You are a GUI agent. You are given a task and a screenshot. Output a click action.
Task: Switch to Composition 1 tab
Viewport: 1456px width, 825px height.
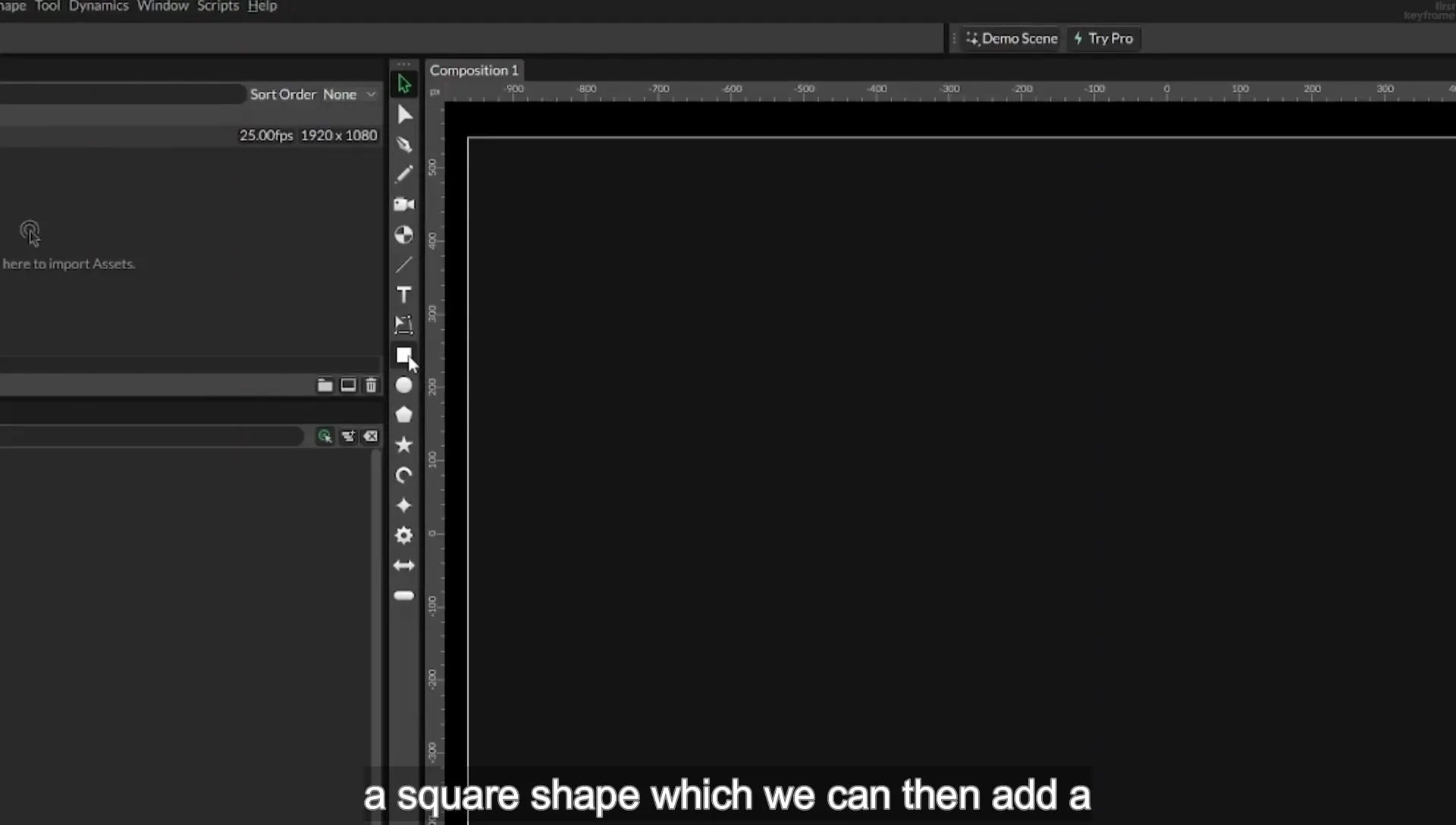tap(474, 71)
